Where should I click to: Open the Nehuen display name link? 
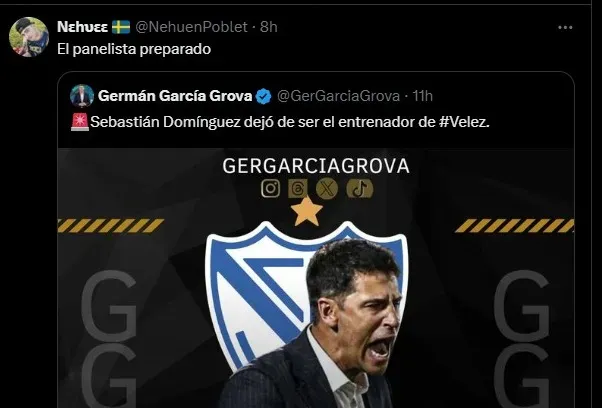[x=77, y=25]
